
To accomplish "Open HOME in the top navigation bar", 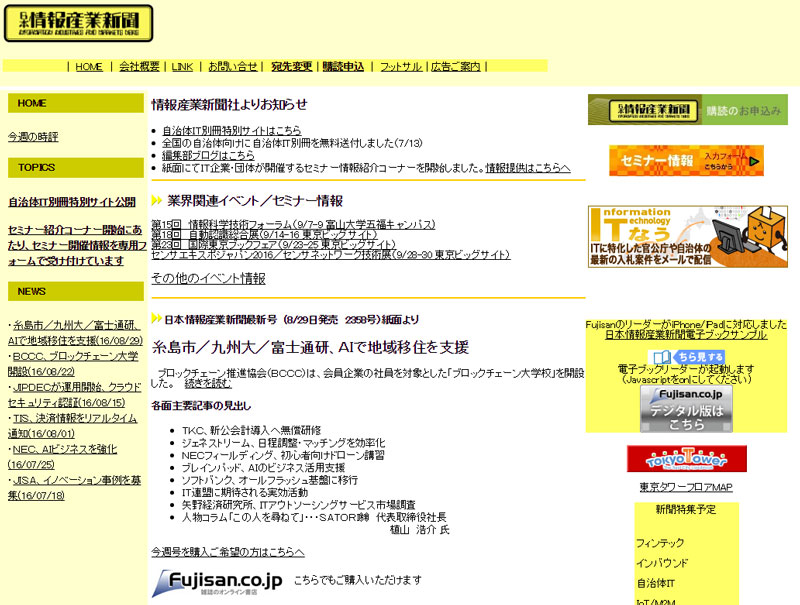I will (x=89, y=66).
